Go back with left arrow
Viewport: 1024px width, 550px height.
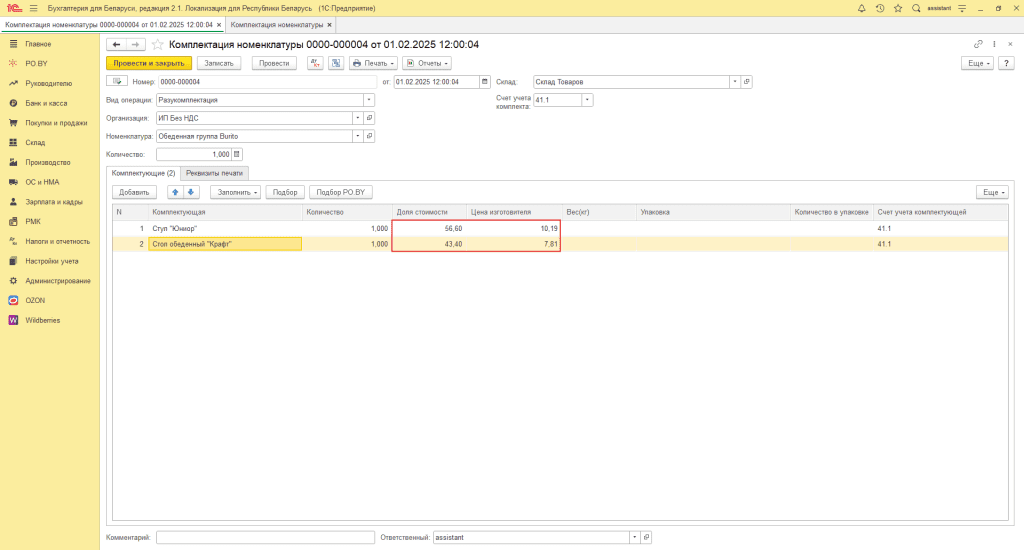[116, 44]
